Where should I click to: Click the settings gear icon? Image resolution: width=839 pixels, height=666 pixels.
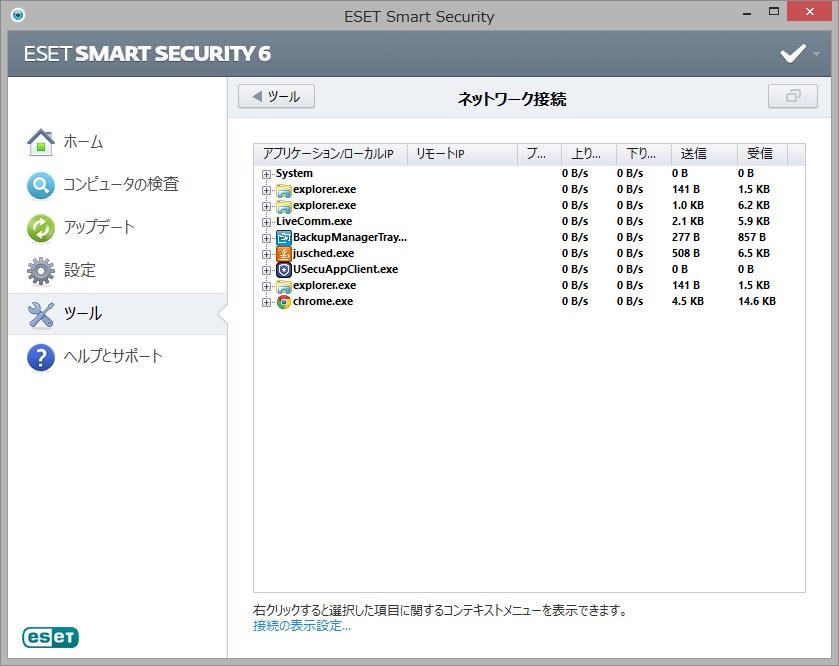point(41,271)
